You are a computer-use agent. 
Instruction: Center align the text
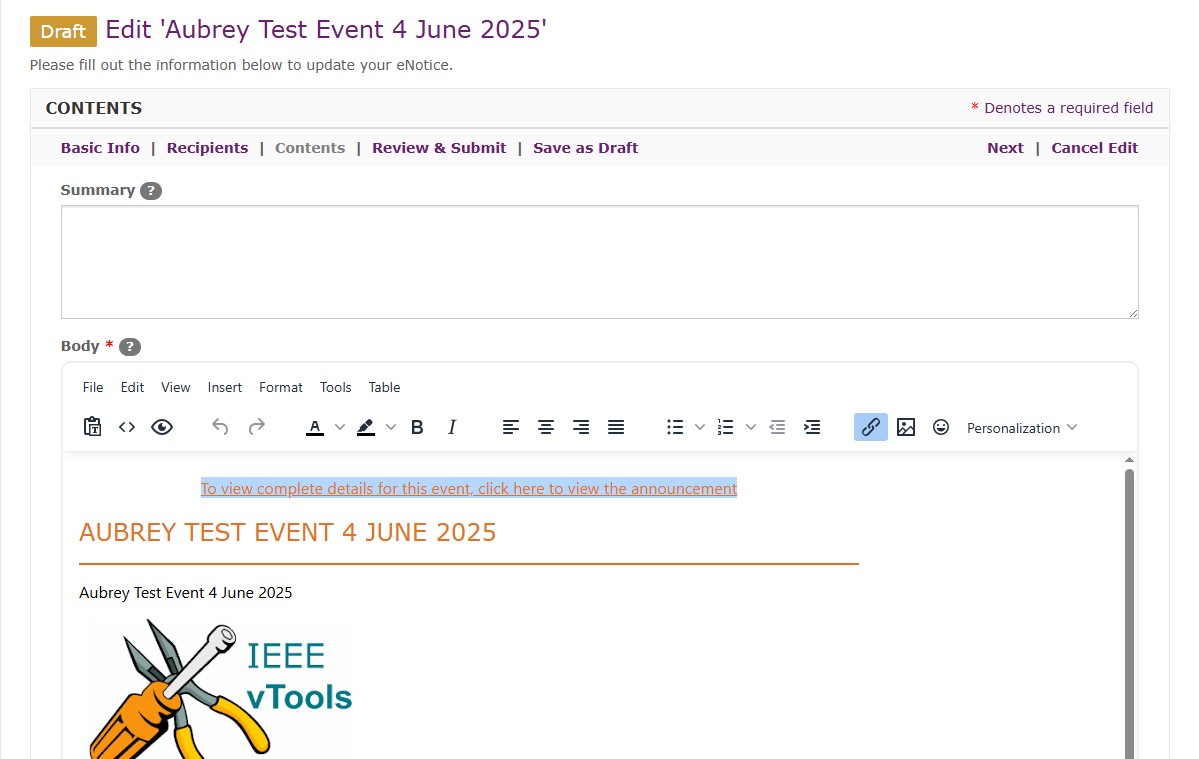pos(546,427)
